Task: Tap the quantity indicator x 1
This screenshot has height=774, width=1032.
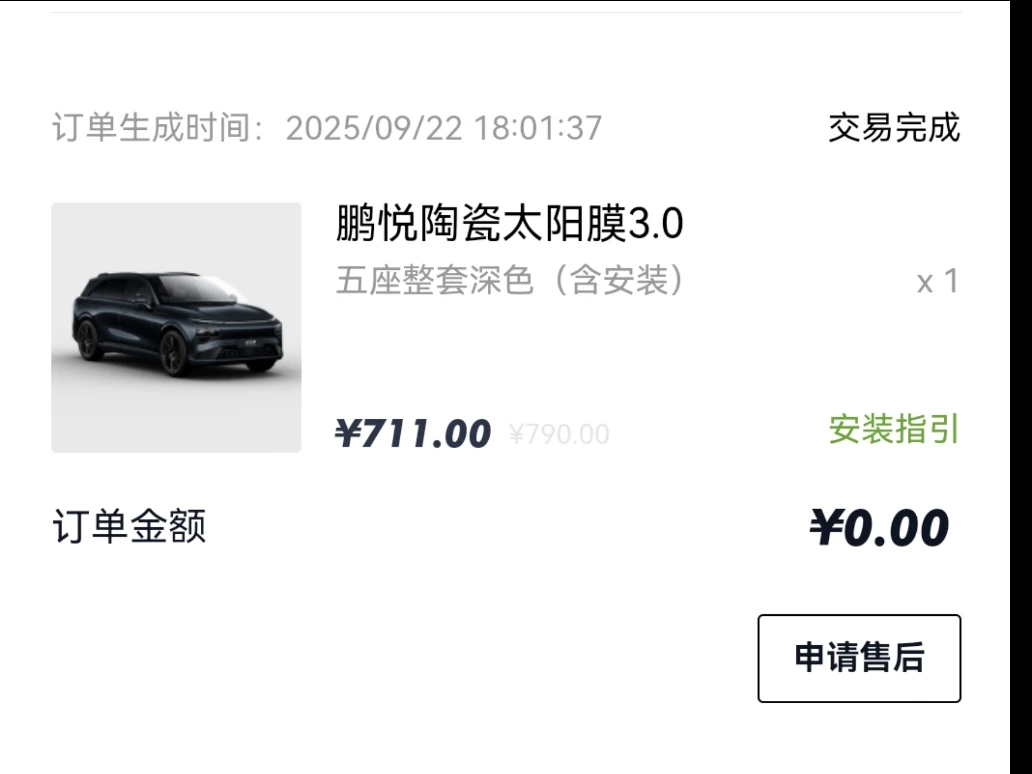Action: [x=937, y=282]
